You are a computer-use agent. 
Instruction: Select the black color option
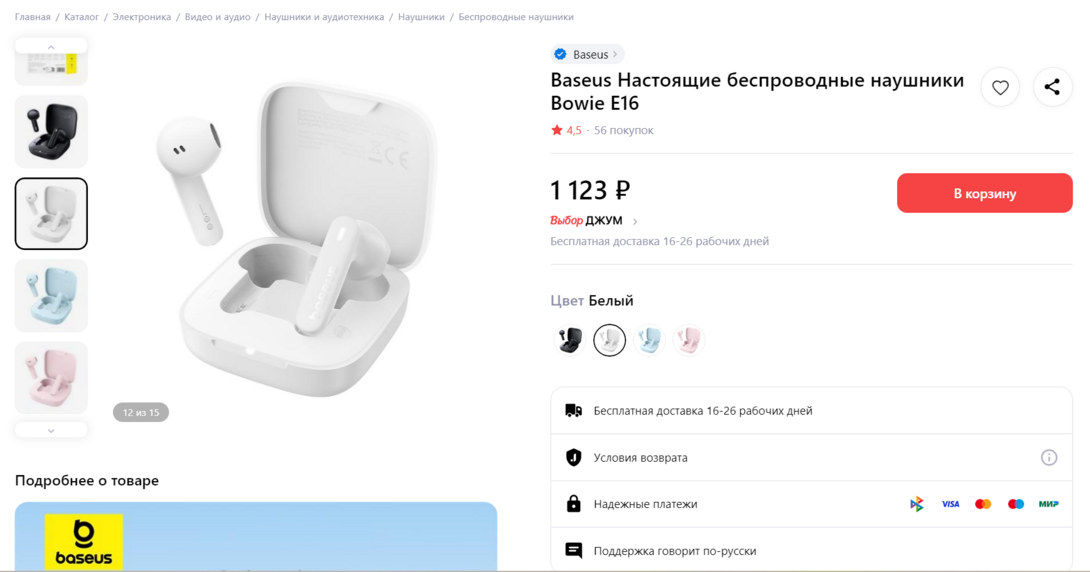pyautogui.click(x=570, y=340)
